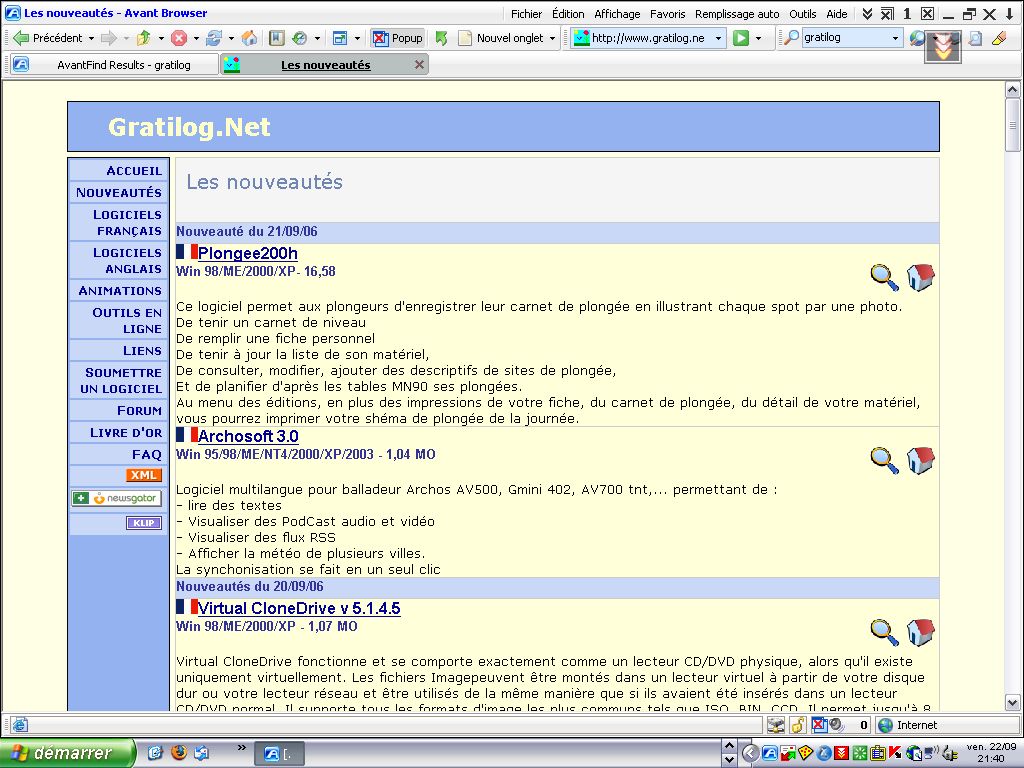The height and width of the screenshot is (768, 1024).
Task: Click the green arrow icon beside Popup
Action: click(x=442, y=39)
